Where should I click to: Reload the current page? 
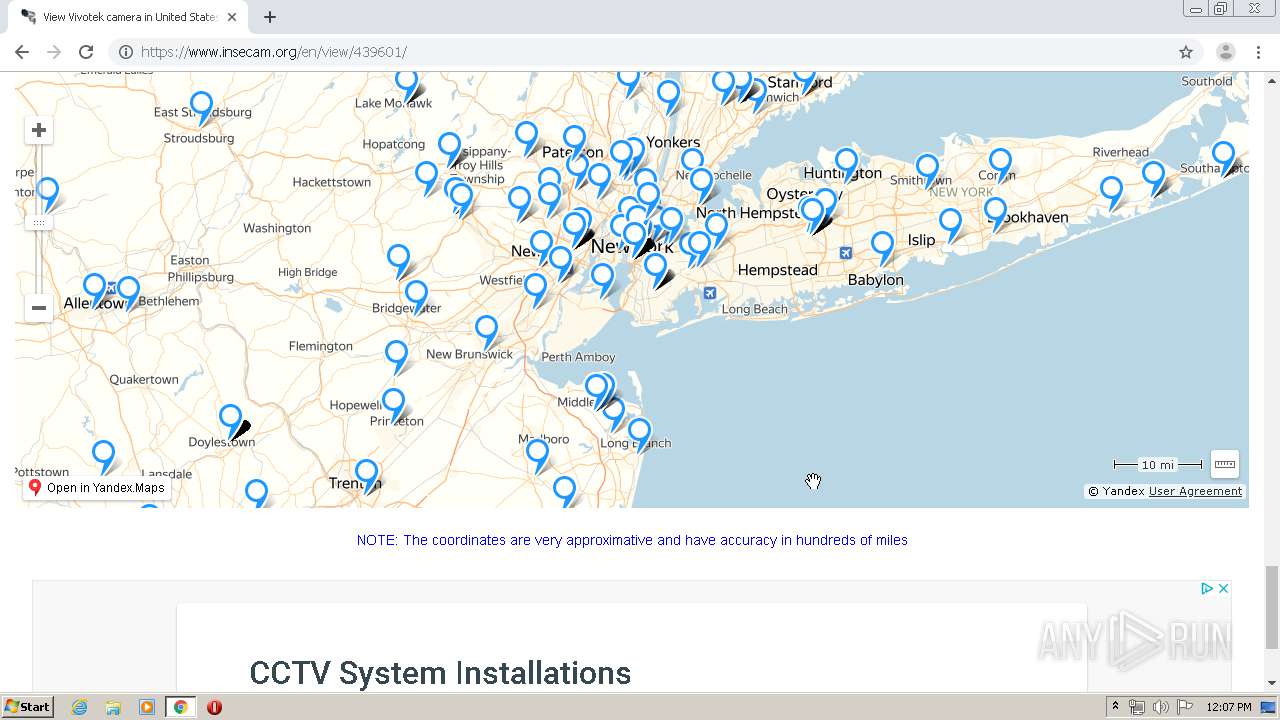pyautogui.click(x=86, y=52)
